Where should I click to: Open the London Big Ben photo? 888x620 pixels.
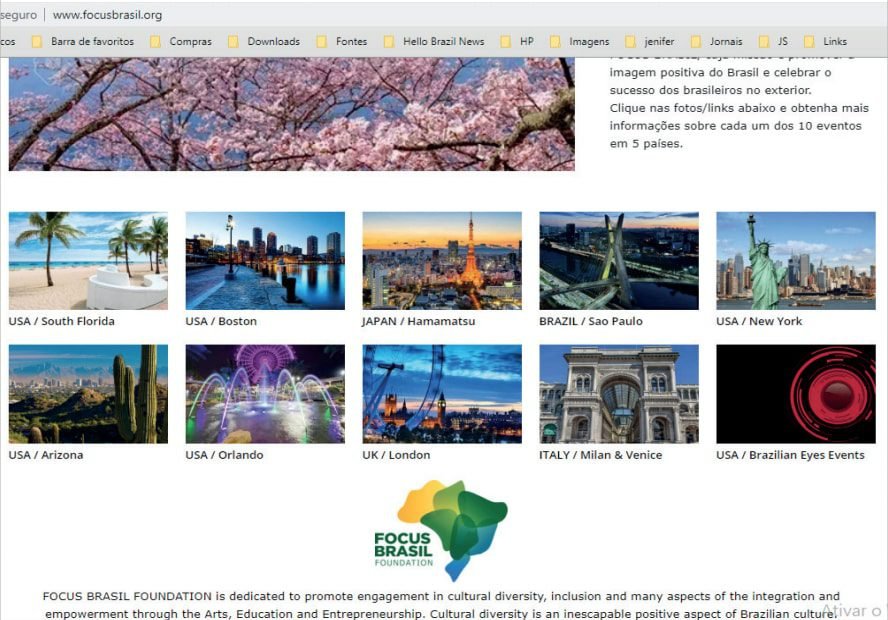pos(442,394)
